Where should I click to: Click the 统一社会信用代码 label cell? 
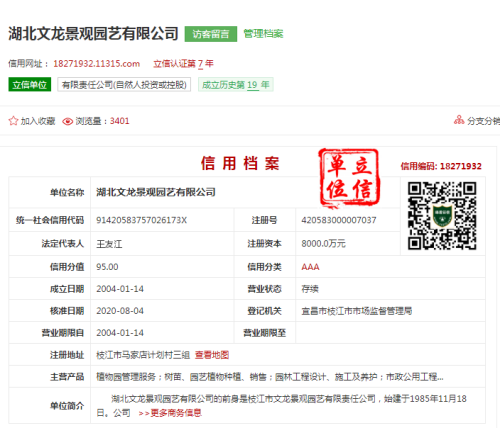[x=50, y=220]
